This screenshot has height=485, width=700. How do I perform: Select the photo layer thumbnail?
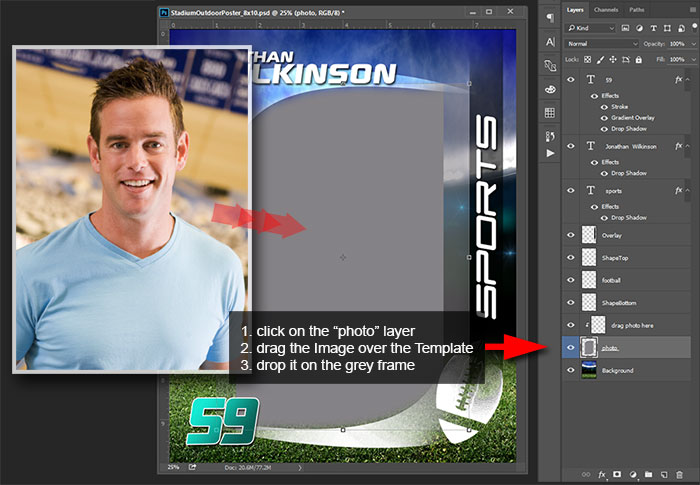(x=588, y=347)
